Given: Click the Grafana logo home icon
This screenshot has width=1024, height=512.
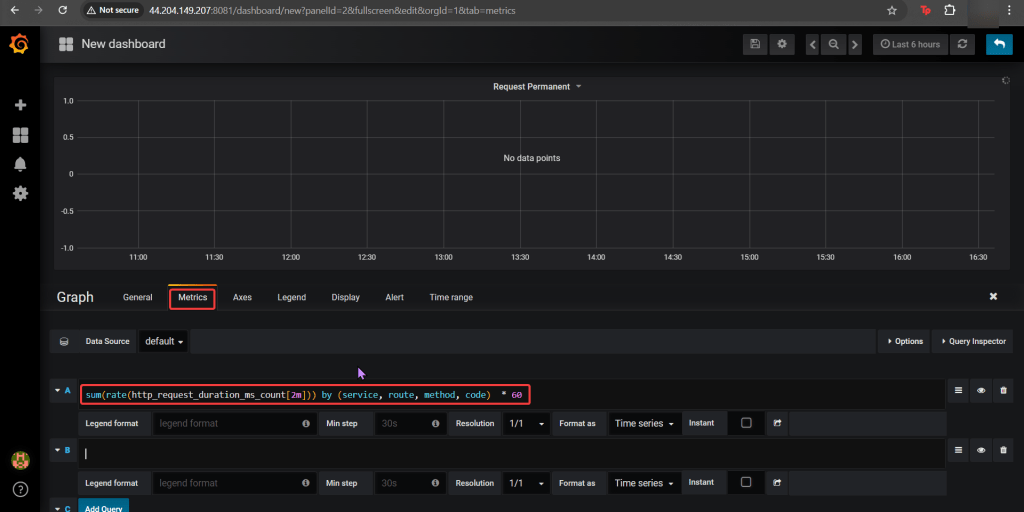Looking at the screenshot, I should (19, 44).
